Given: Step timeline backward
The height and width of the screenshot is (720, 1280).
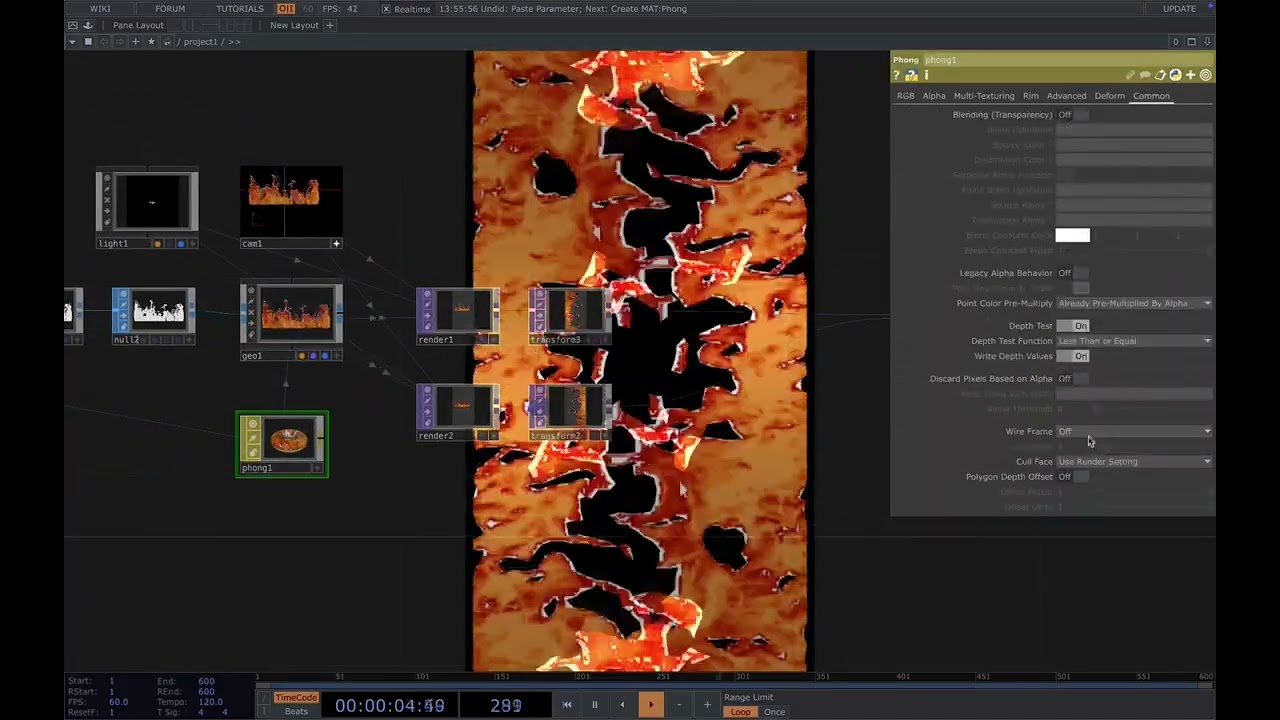Looking at the screenshot, I should pos(622,705).
